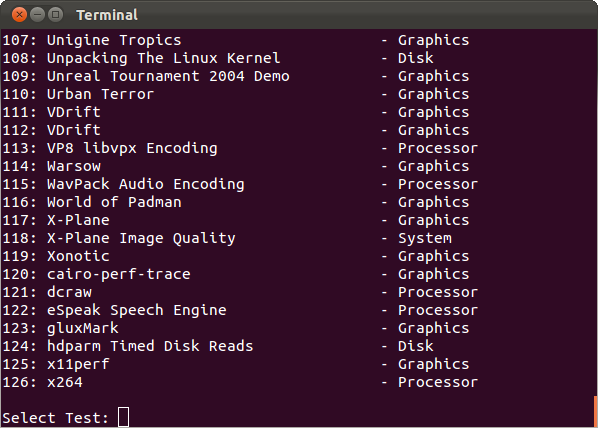Maximize the Terminal window

[55, 14]
